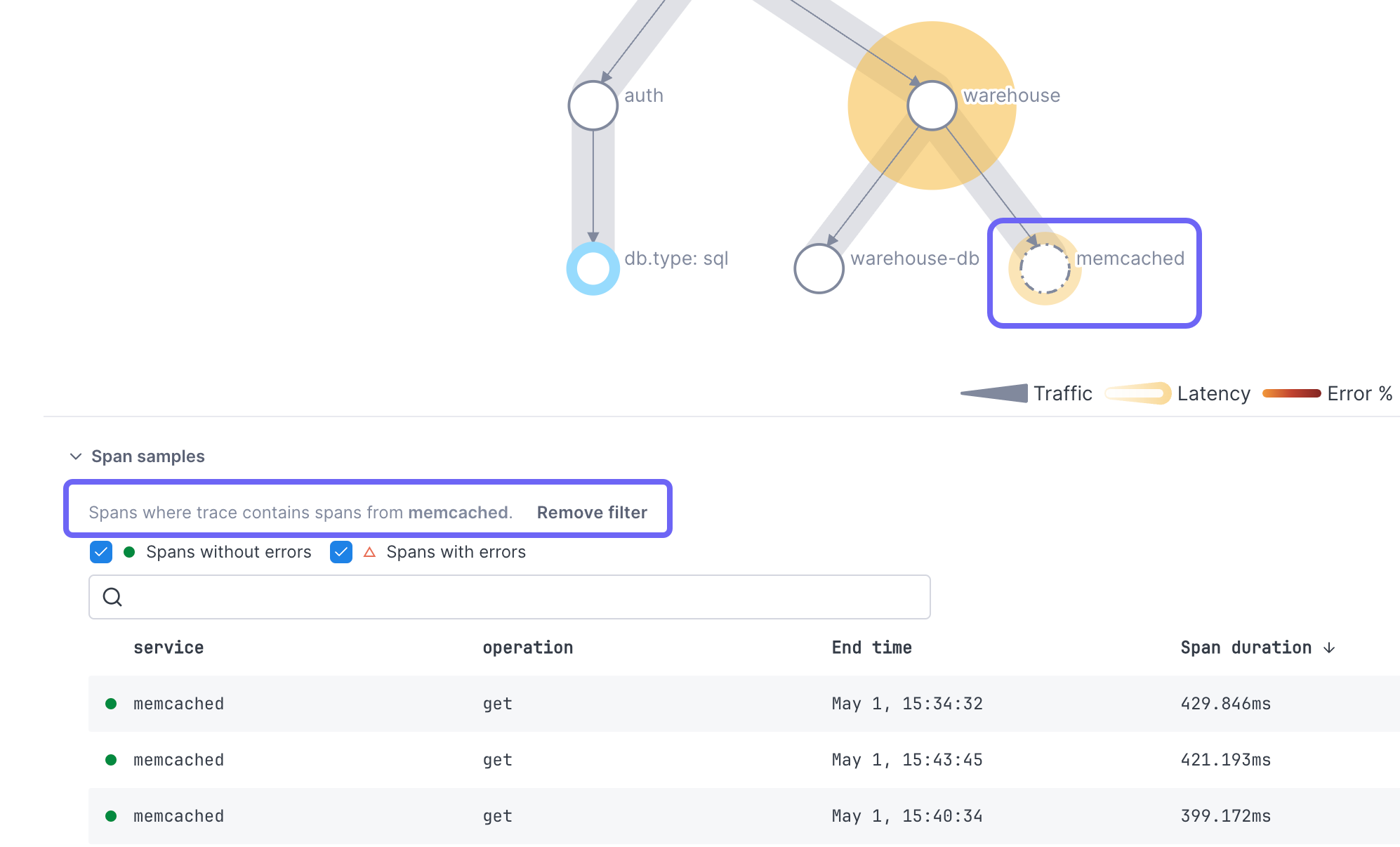Screen dimensions: 1400x847
Task: Open the span with duration 399.172ms
Action: tap(491, 815)
